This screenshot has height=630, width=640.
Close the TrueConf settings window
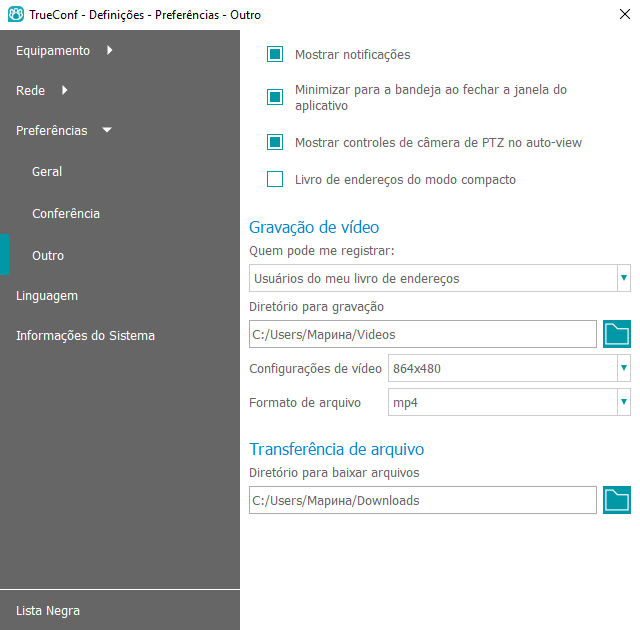tap(624, 14)
